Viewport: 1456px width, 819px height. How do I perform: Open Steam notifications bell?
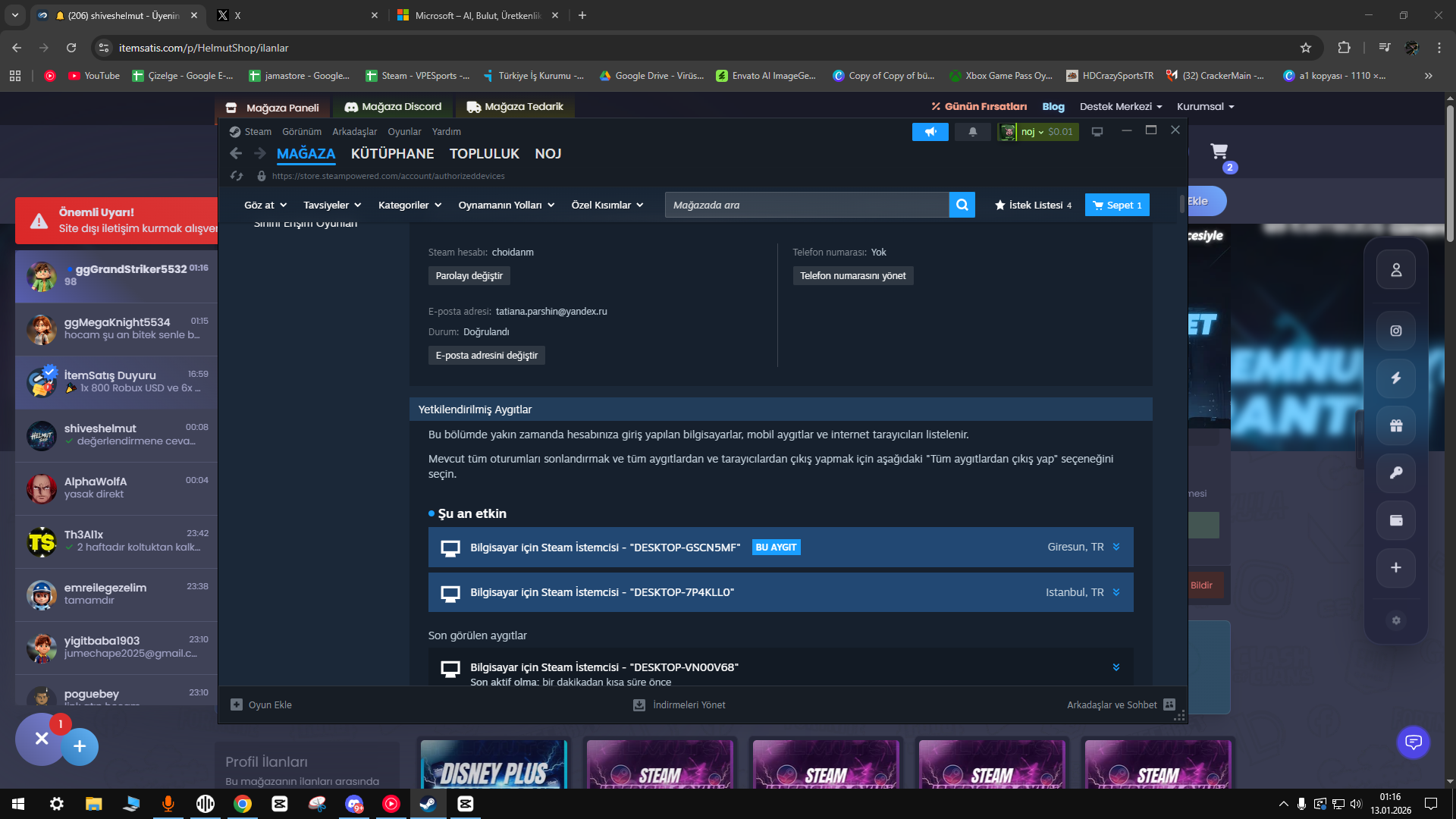[x=972, y=132]
